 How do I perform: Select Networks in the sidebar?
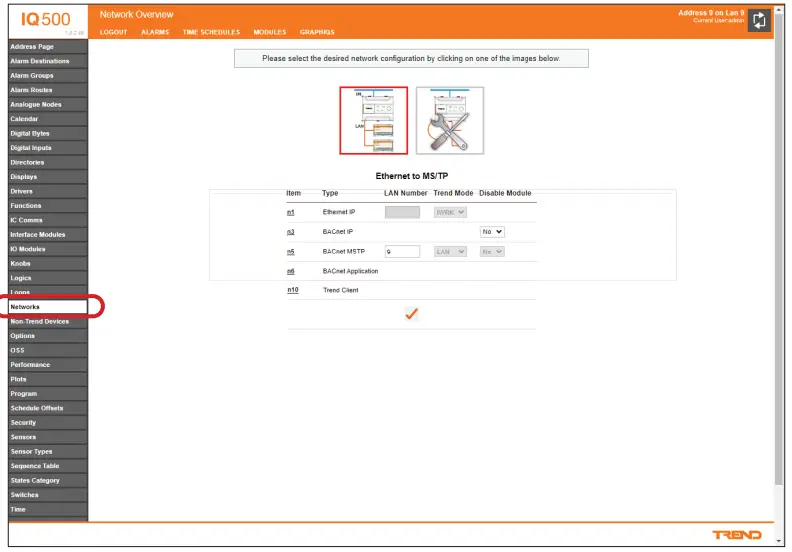pos(48,307)
